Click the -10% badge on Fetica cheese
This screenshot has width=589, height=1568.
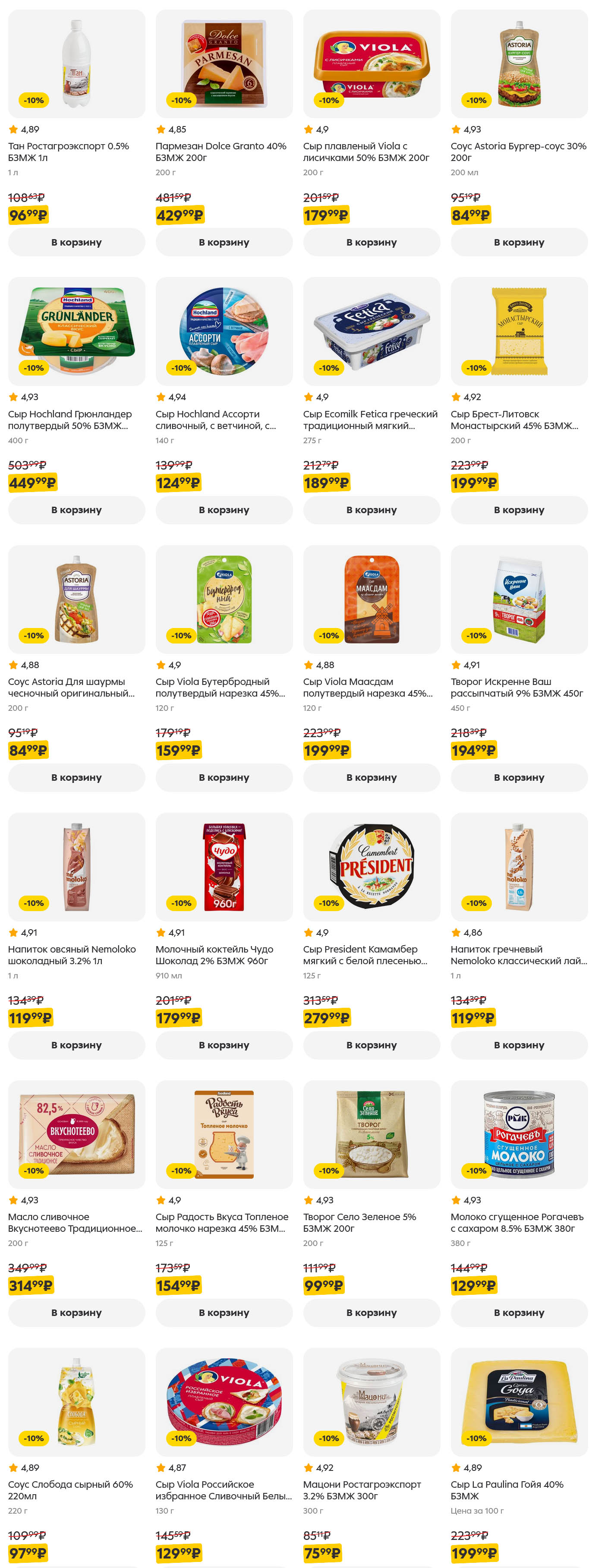(329, 368)
